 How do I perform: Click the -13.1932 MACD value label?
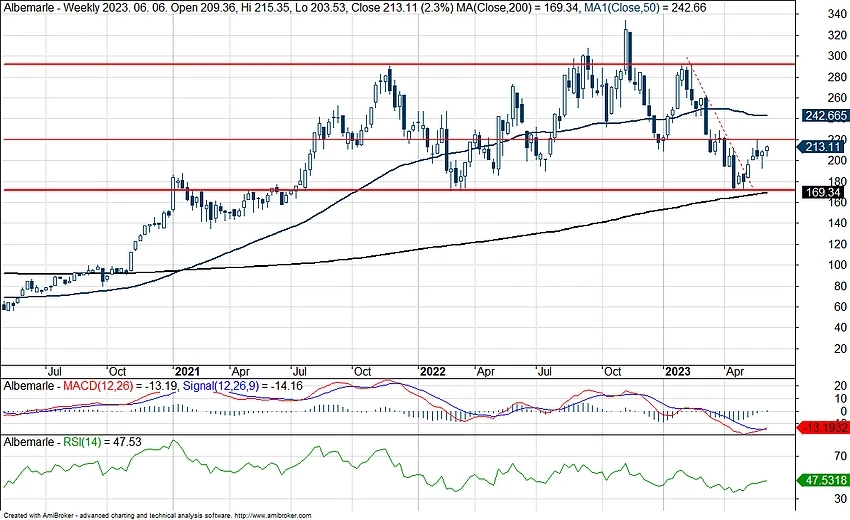pos(825,428)
